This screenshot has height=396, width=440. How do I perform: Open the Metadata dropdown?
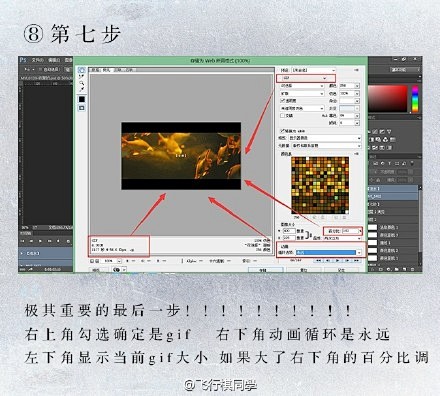[326, 146]
